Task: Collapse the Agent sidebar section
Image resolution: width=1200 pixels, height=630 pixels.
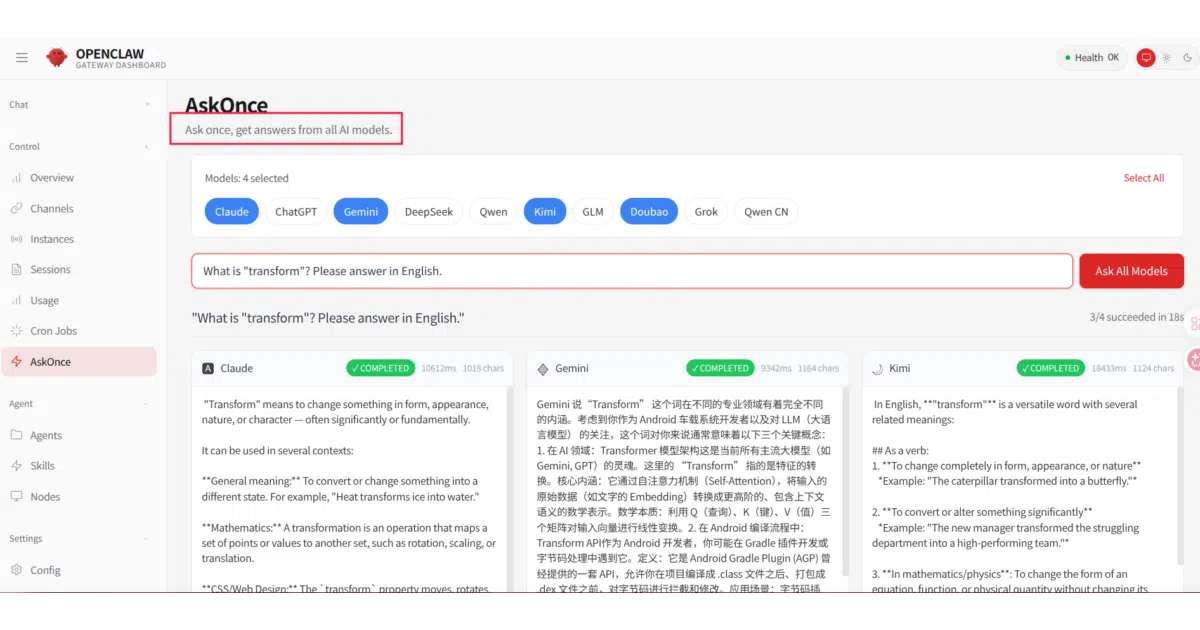Action: coord(78,404)
